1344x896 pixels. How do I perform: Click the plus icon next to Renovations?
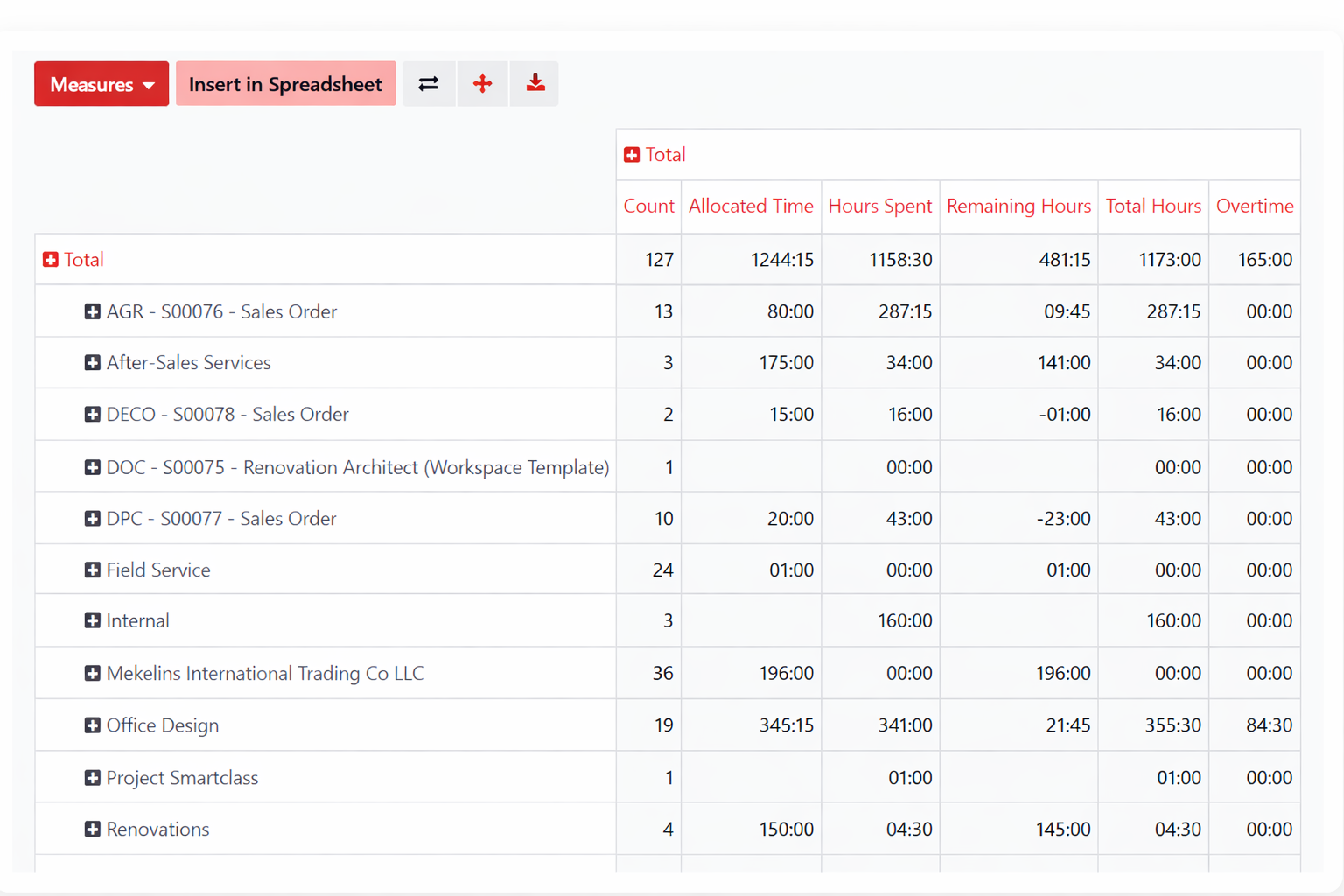click(x=93, y=829)
